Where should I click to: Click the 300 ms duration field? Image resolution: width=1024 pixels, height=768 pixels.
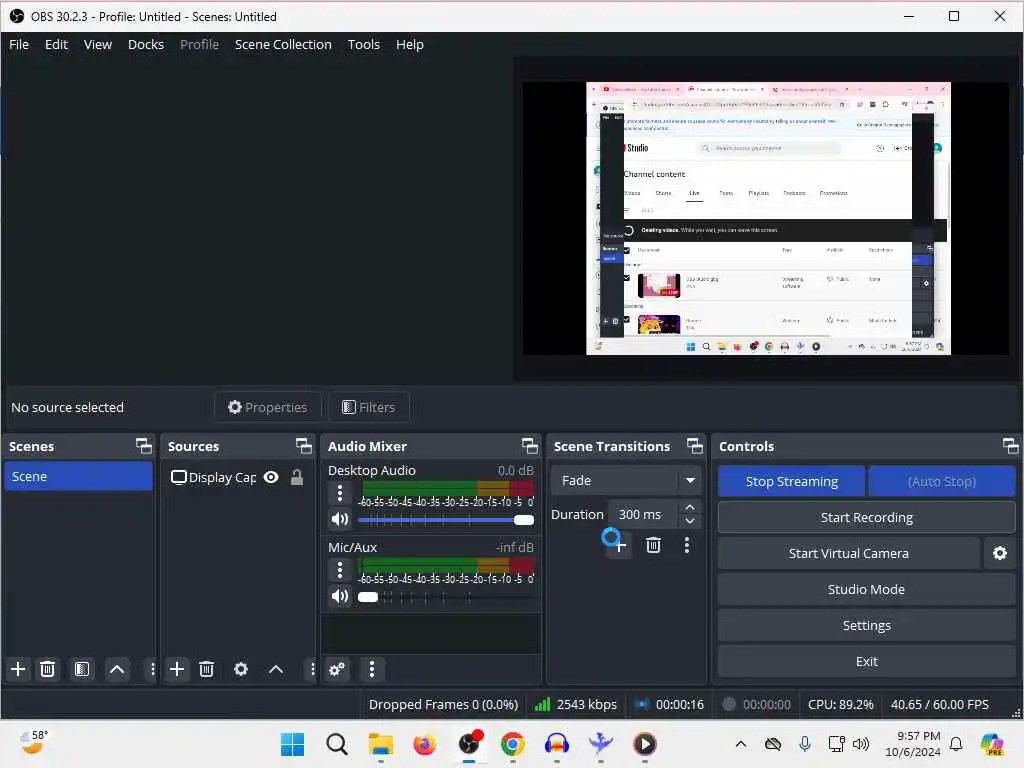[x=643, y=515]
